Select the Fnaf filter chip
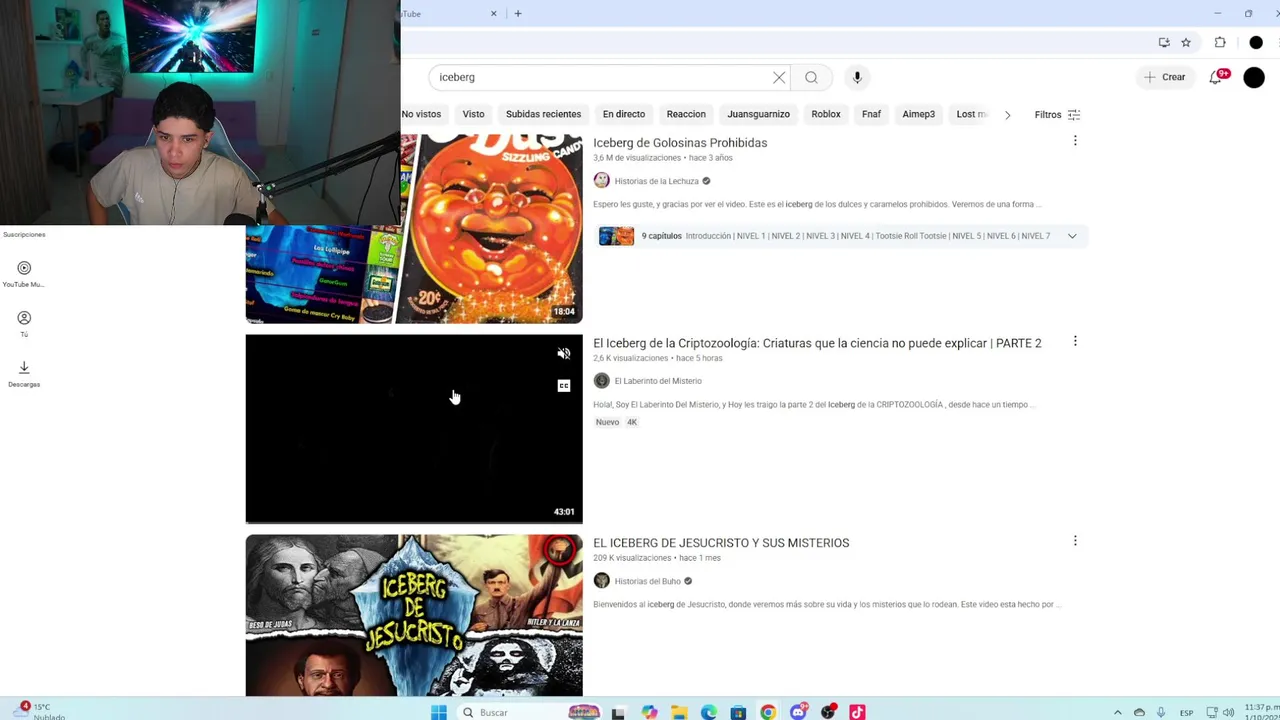The width and height of the screenshot is (1280, 720). [871, 114]
